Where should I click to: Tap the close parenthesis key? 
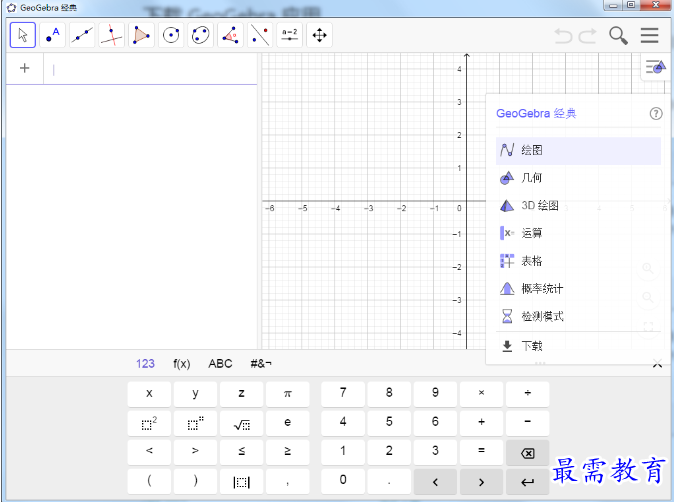(x=195, y=481)
